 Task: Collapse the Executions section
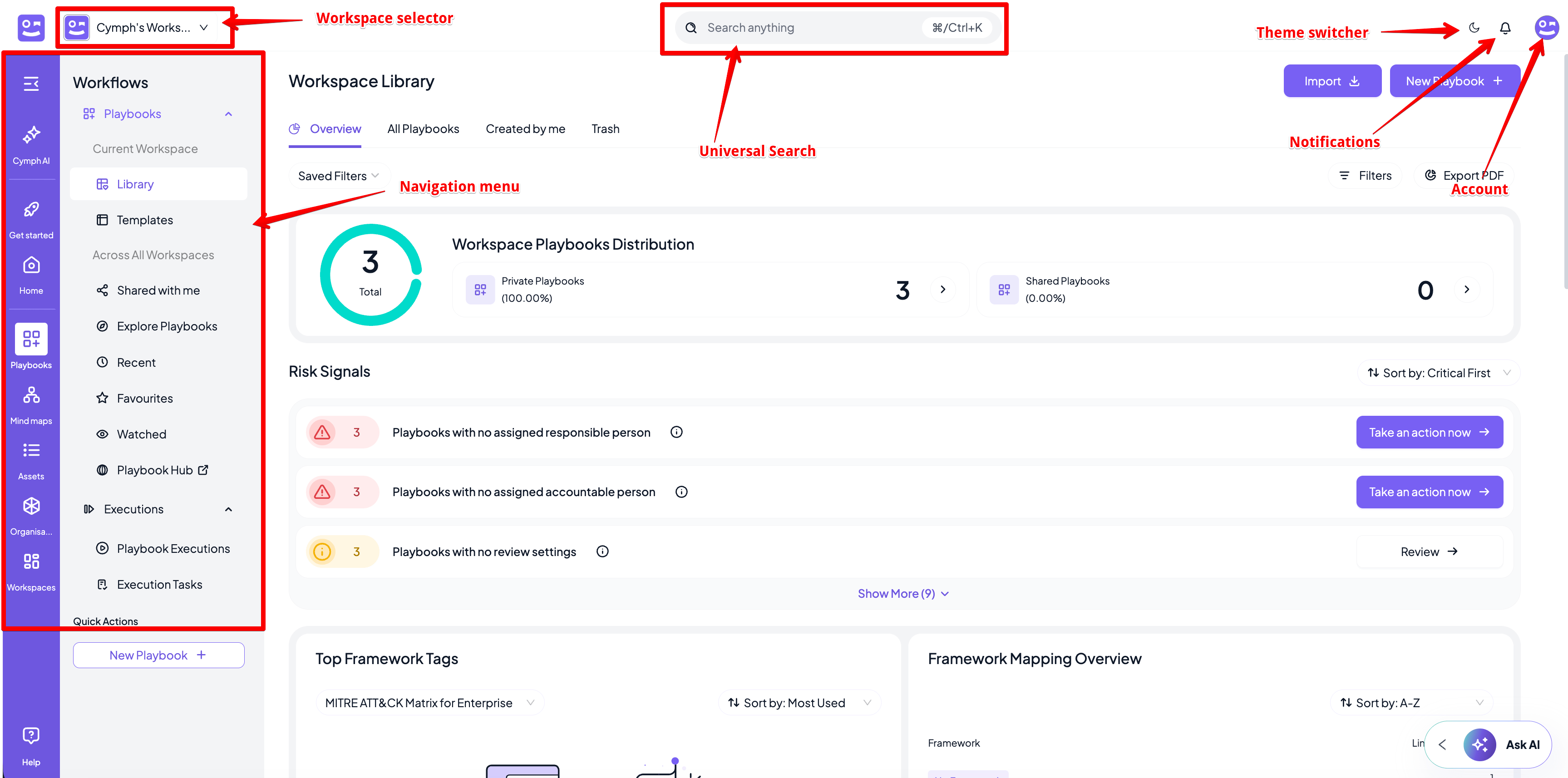228,509
